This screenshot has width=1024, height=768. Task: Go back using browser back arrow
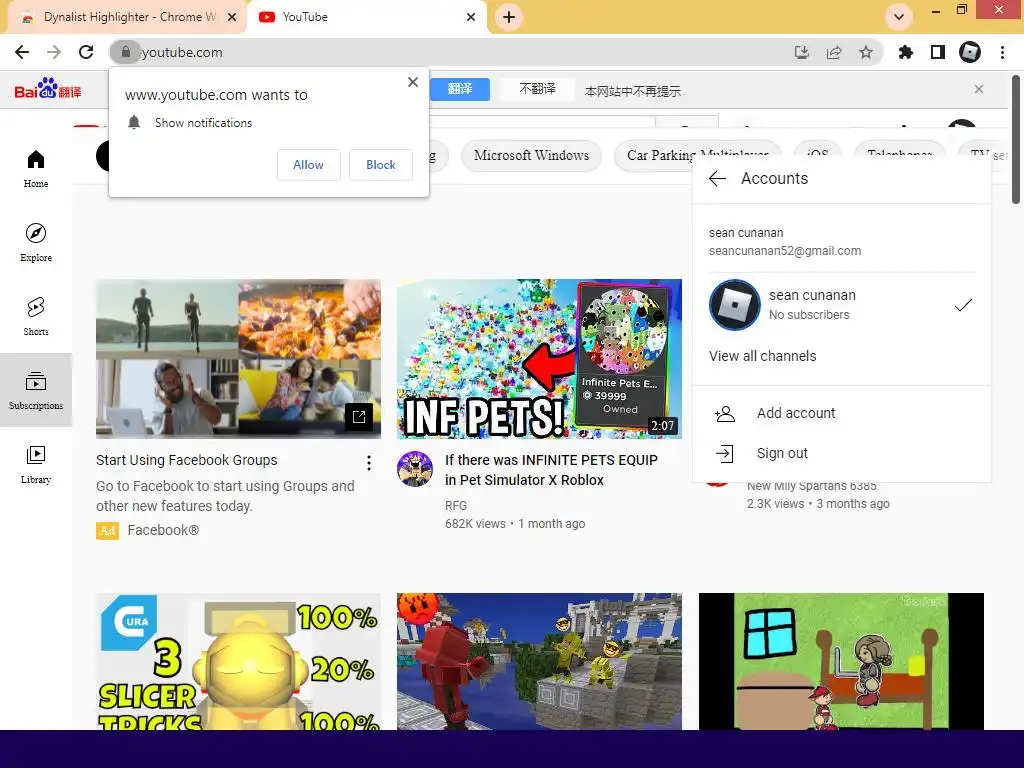point(22,52)
